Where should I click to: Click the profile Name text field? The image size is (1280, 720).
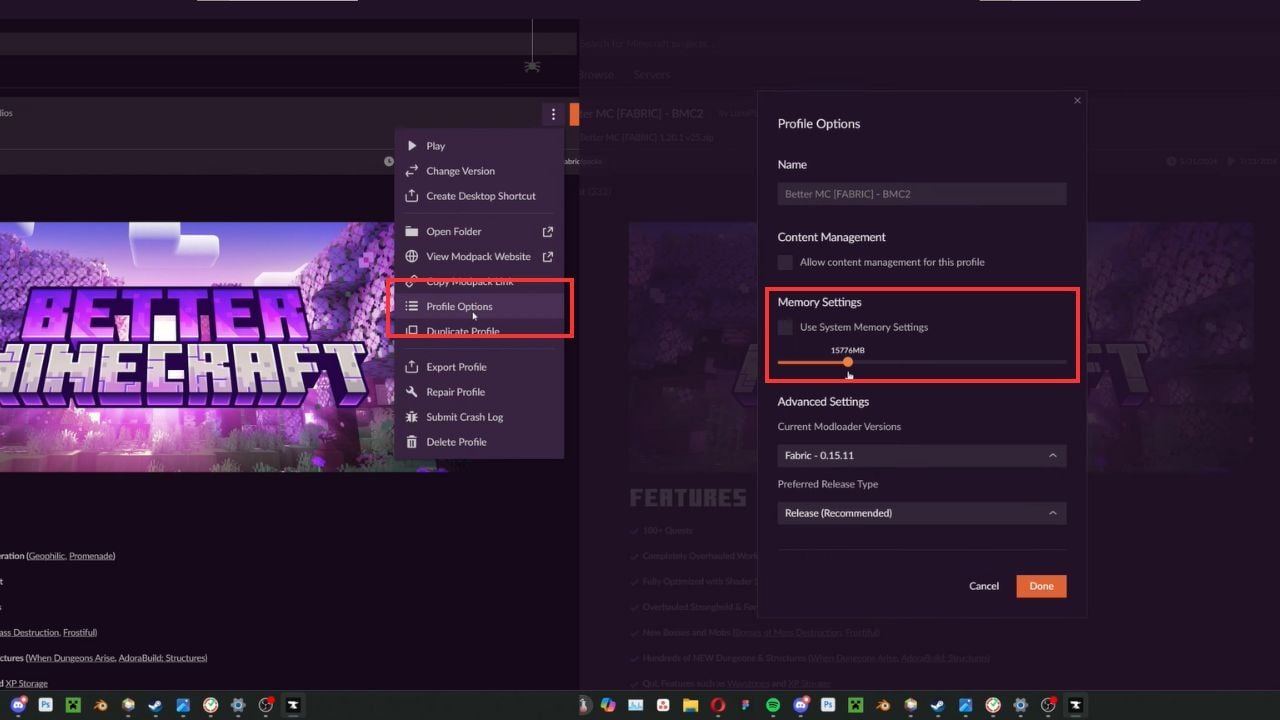[921, 194]
